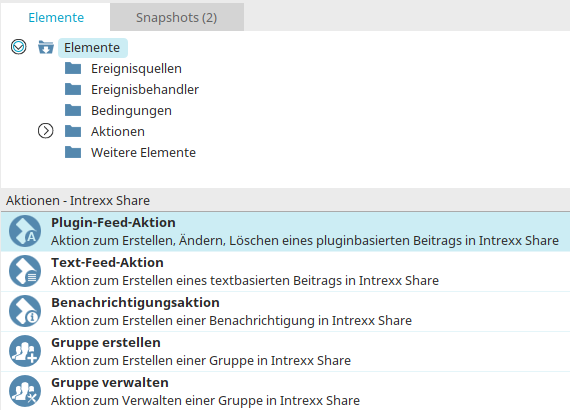Viewport: 570px width, 410px height.
Task: Click the Ereignisquellen folder icon
Action: point(73,68)
